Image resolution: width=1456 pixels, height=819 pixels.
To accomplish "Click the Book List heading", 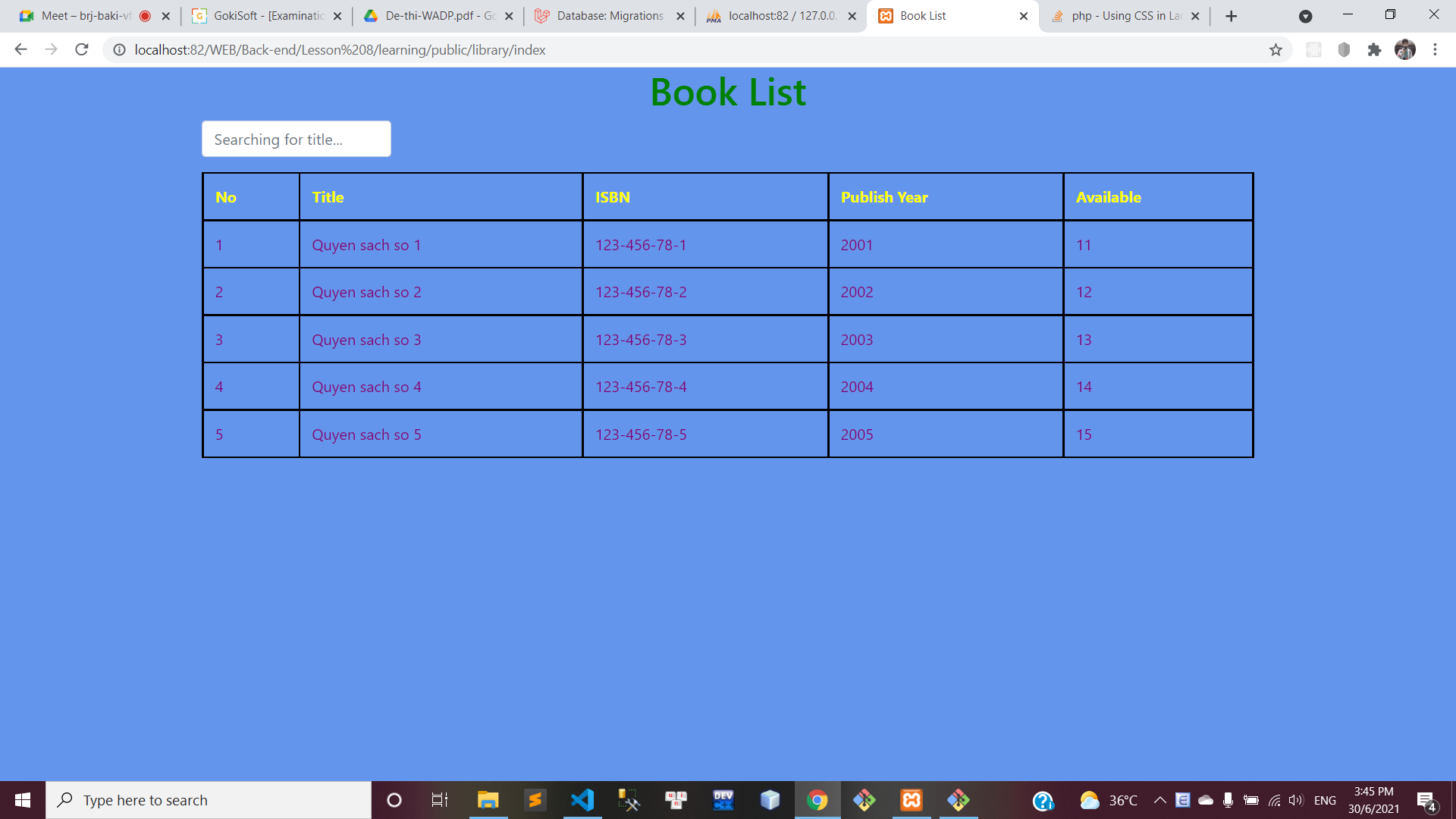I will (728, 93).
